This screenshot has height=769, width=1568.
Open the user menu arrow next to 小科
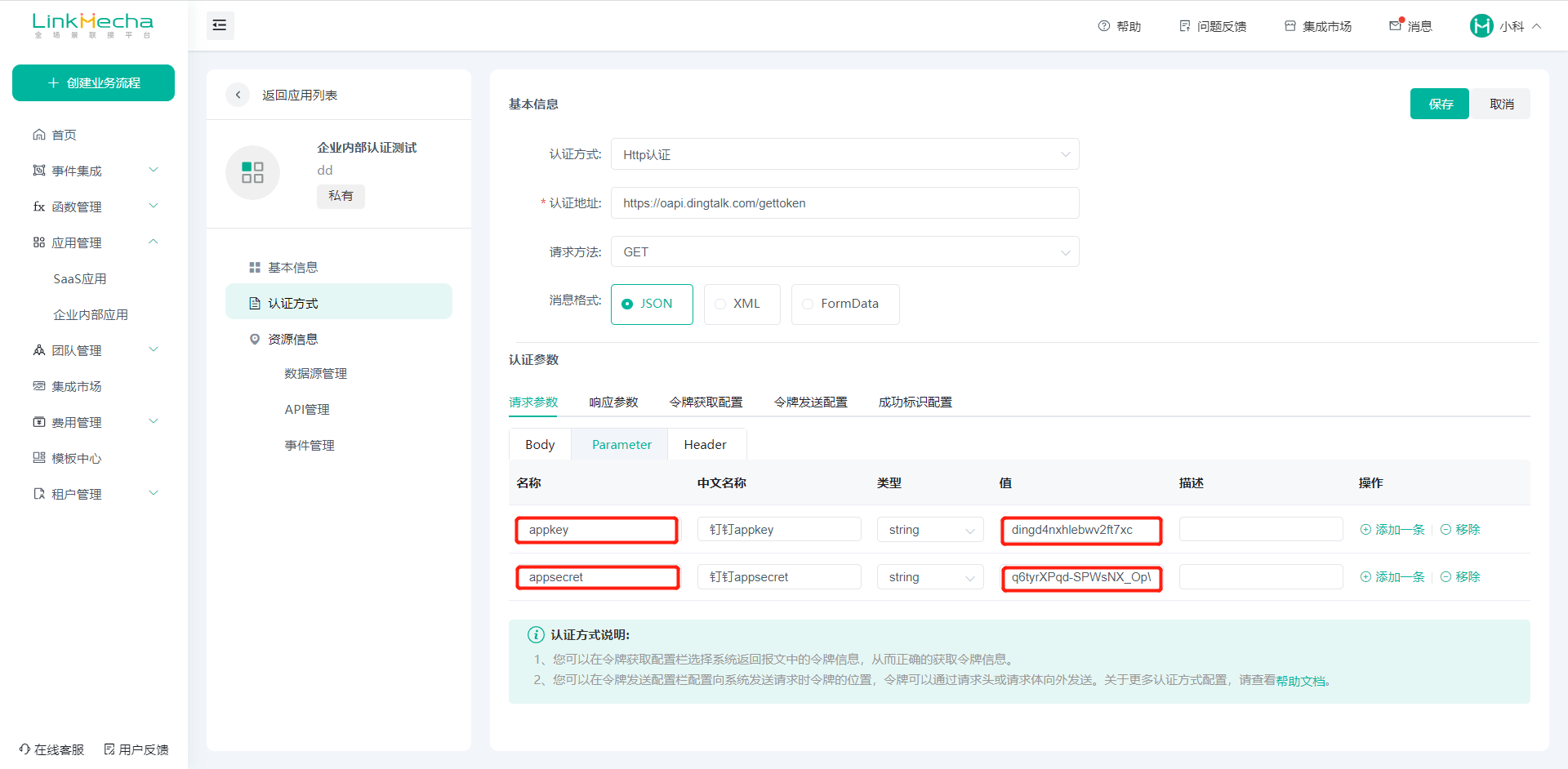click(1536, 26)
